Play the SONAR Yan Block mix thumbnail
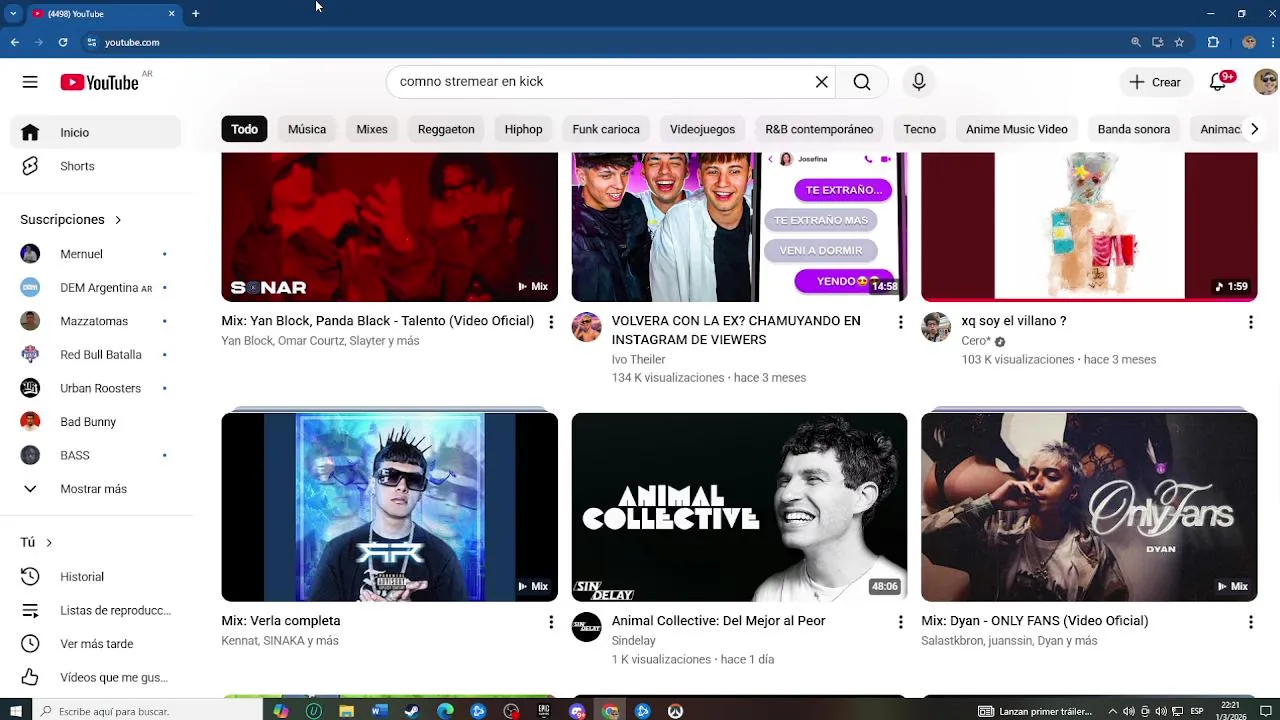1280x720 pixels. 390,227
